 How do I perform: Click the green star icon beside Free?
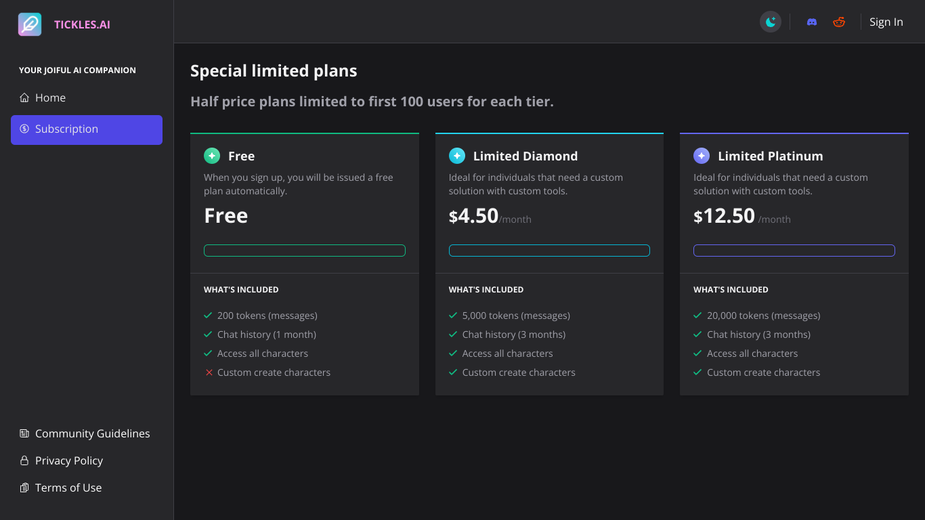(x=212, y=156)
